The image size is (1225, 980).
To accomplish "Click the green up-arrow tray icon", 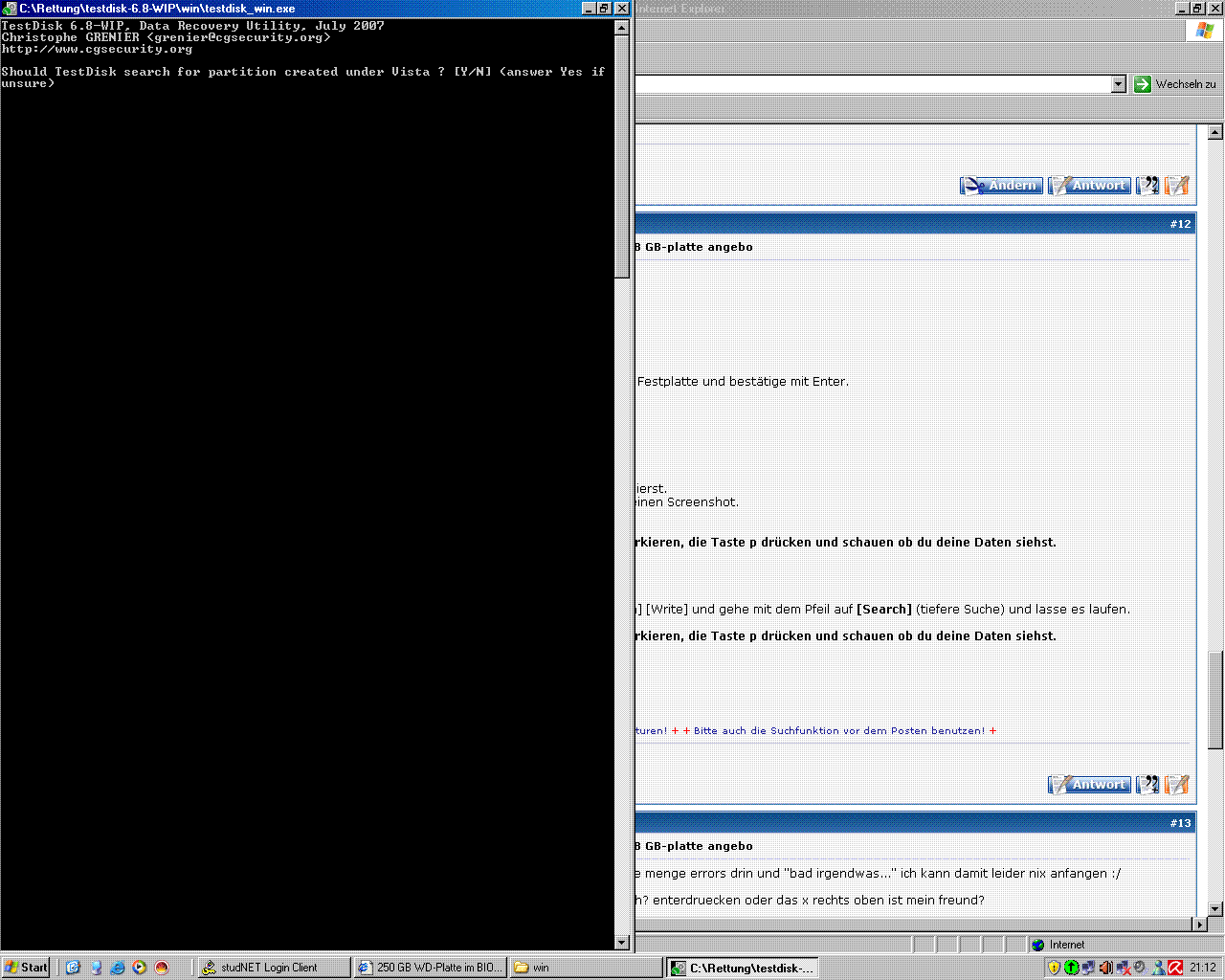I will click(1071, 968).
